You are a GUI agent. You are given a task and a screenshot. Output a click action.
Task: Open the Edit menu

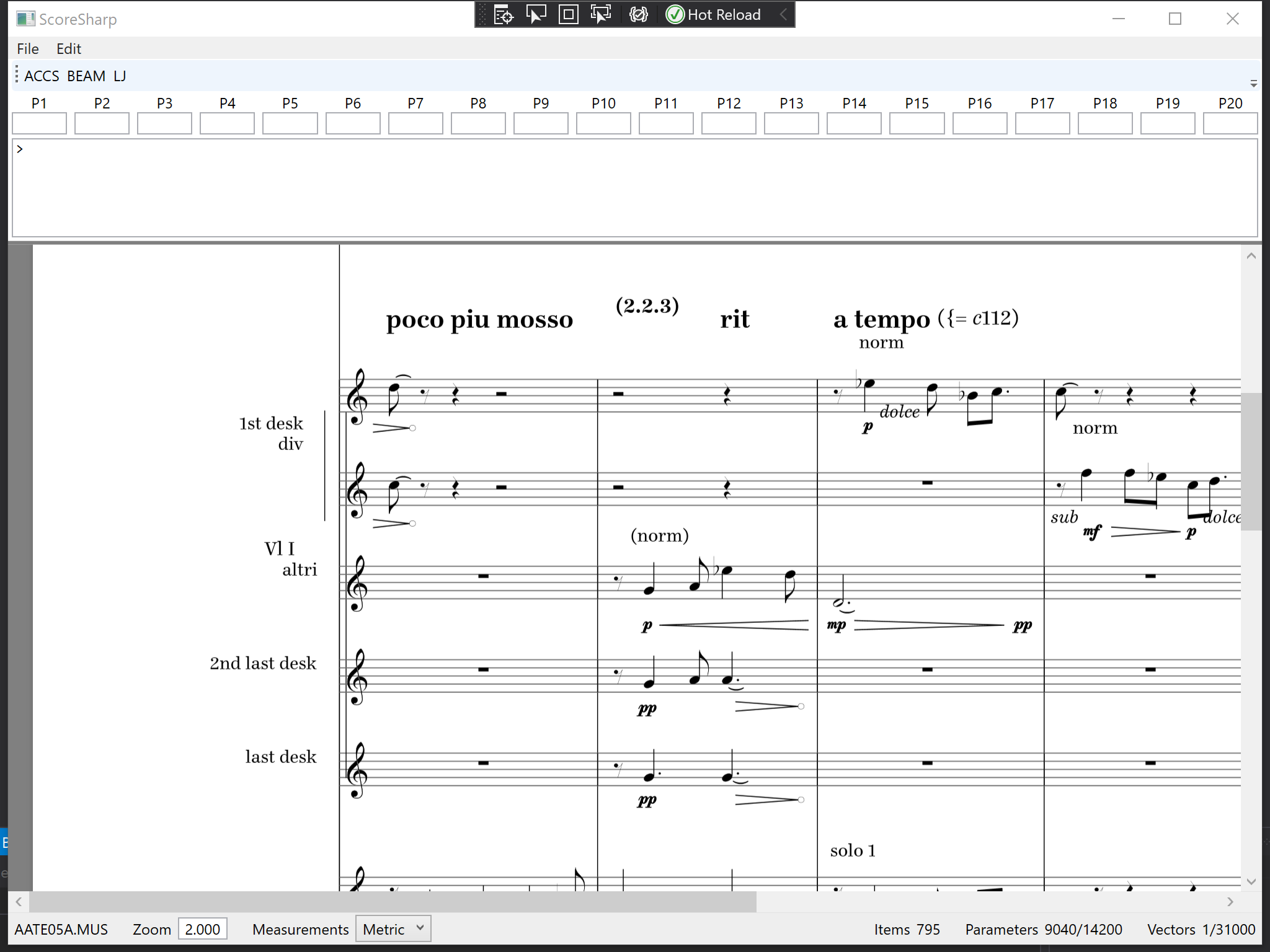pos(69,48)
